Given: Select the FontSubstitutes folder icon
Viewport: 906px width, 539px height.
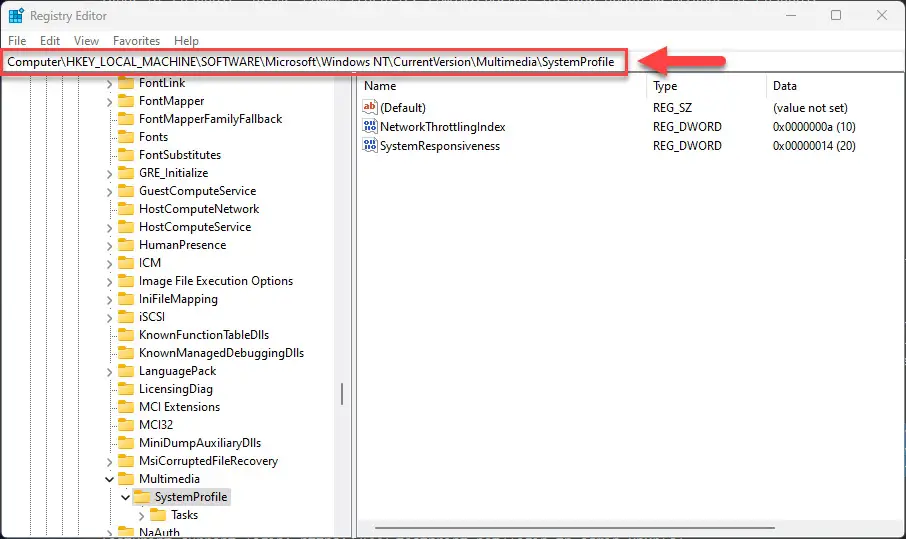Looking at the screenshot, I should [x=126, y=155].
